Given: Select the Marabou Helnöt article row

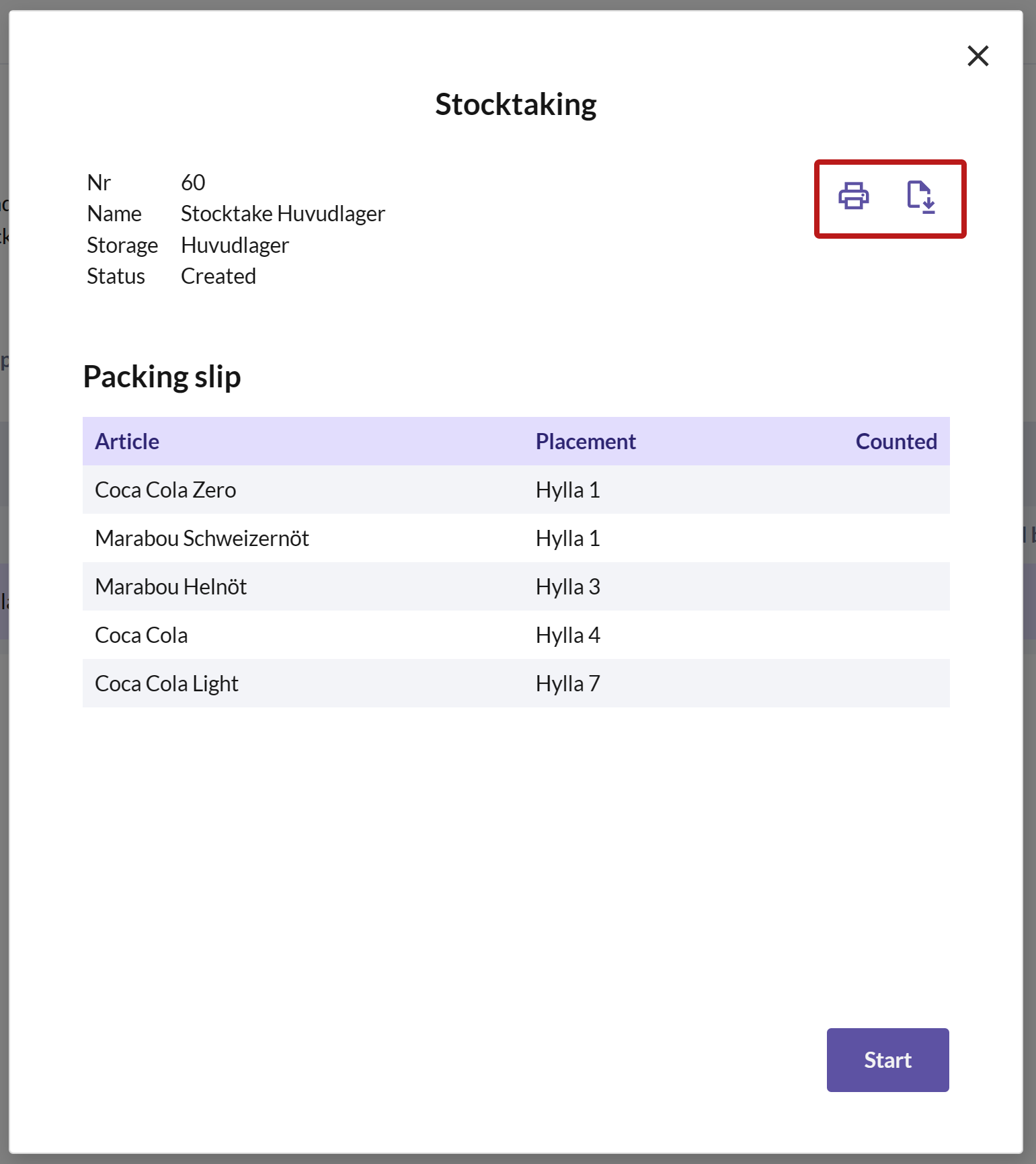Looking at the screenshot, I should click(516, 586).
